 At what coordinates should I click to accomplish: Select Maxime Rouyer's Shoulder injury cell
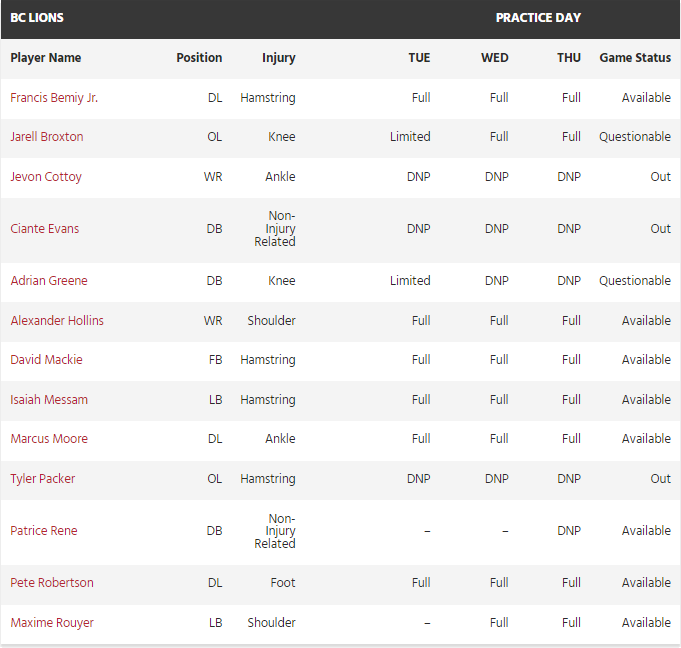click(271, 623)
